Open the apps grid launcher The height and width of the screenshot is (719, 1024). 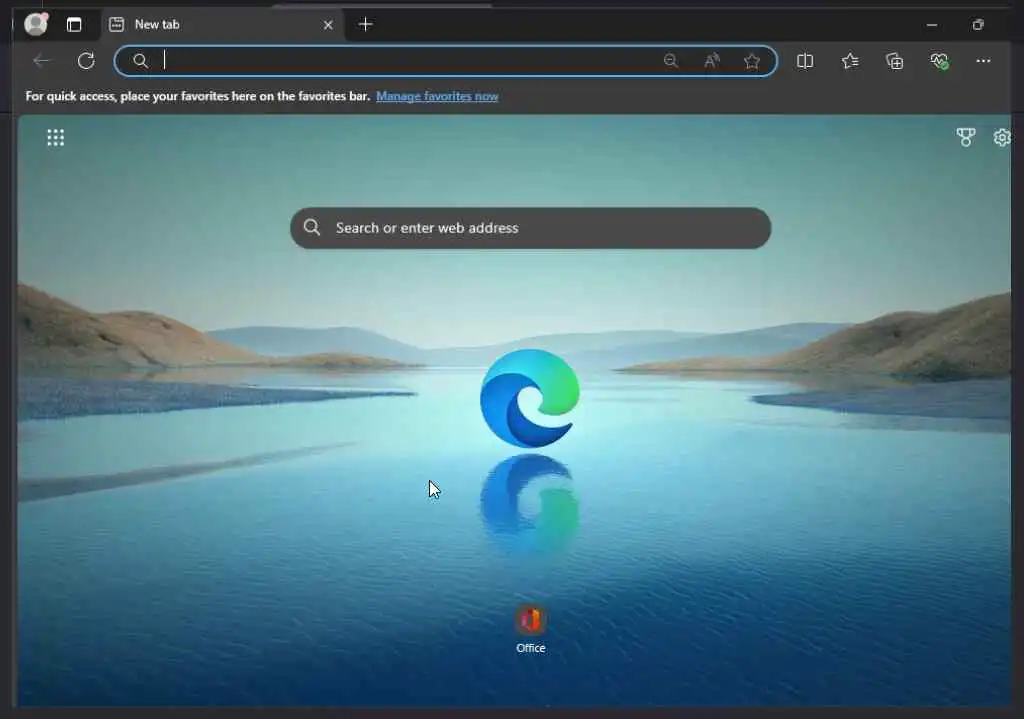pyautogui.click(x=56, y=137)
